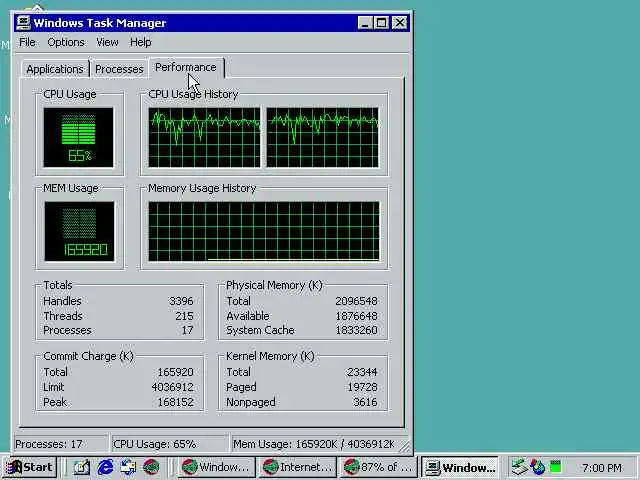640x480 pixels.
Task: Click status bar 'Processes: 17'
Action: pyautogui.click(x=60, y=444)
